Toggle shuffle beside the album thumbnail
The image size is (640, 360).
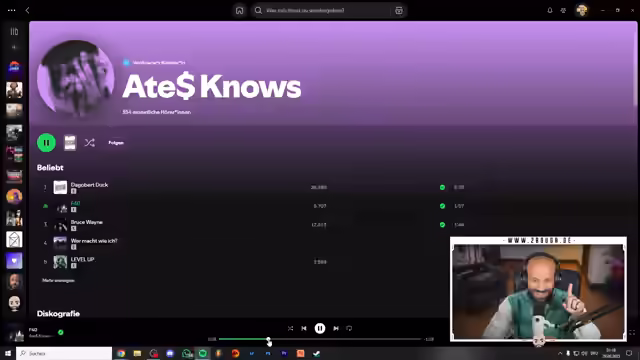(x=90, y=142)
